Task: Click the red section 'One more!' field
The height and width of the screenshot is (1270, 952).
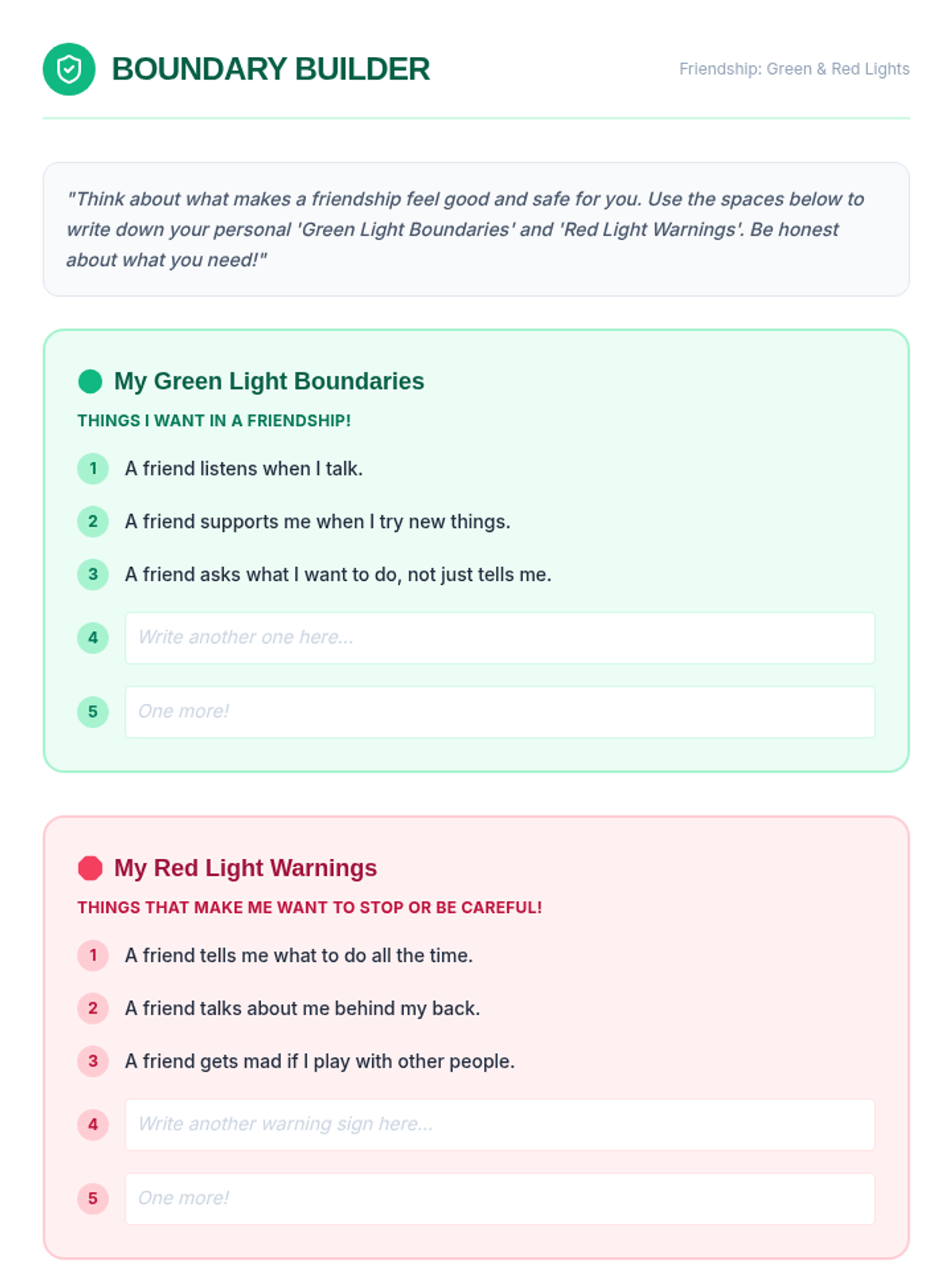Action: point(500,1199)
